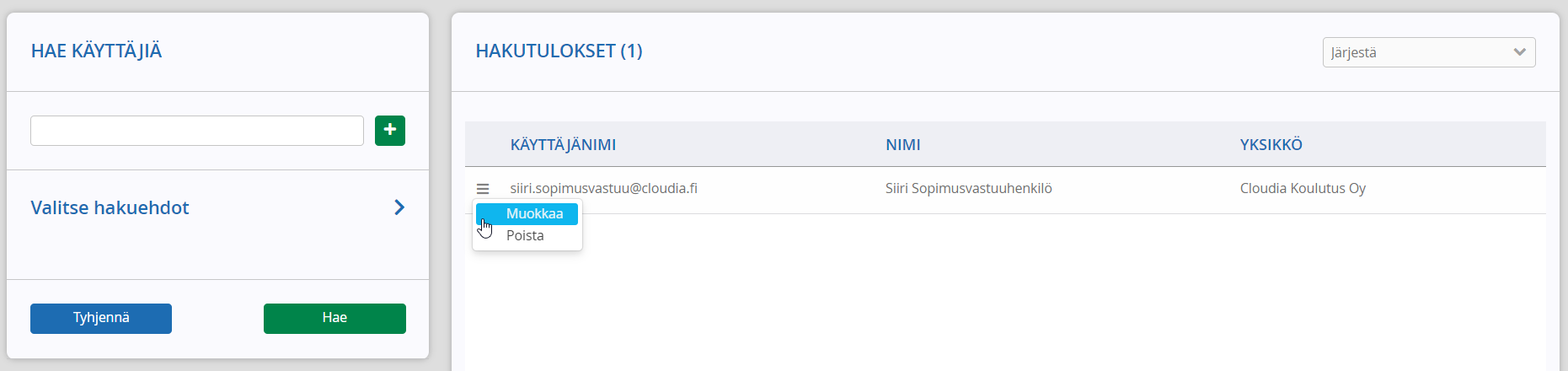Open the hamburger row menu for siiri.sopimusvastuu
1568x371 pixels.
coord(483,189)
